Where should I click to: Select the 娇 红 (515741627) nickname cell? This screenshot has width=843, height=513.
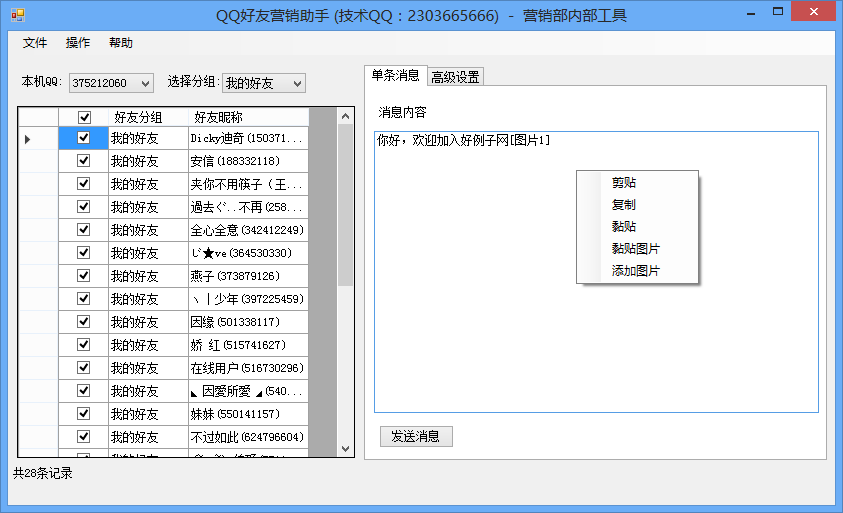tap(248, 345)
